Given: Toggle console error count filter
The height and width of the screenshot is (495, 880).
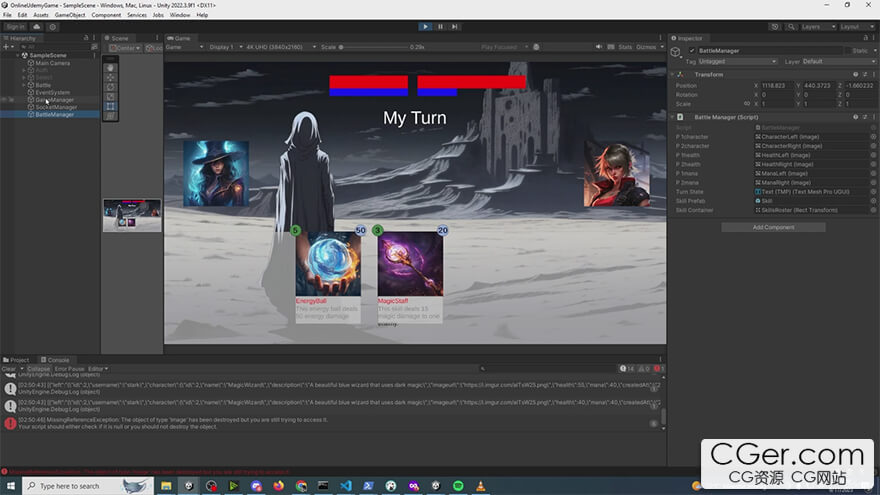Looking at the screenshot, I should (x=659, y=369).
